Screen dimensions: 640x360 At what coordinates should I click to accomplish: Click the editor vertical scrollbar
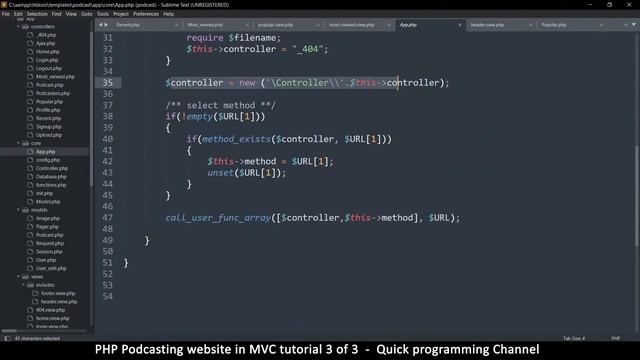[636, 196]
